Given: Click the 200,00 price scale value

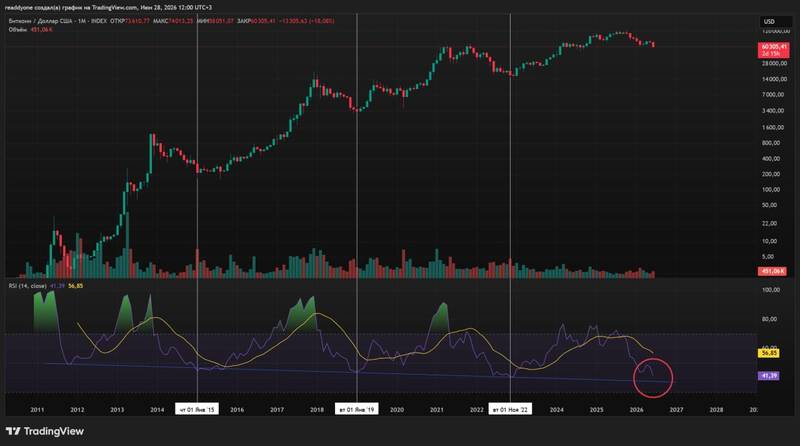Looking at the screenshot, I should pos(770,174).
